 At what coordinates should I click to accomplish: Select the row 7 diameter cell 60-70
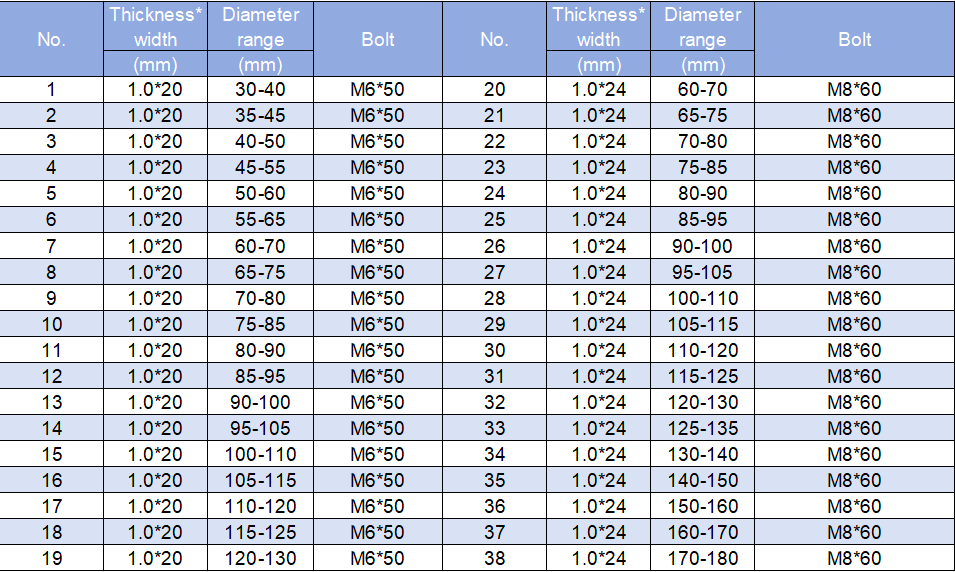pos(260,246)
